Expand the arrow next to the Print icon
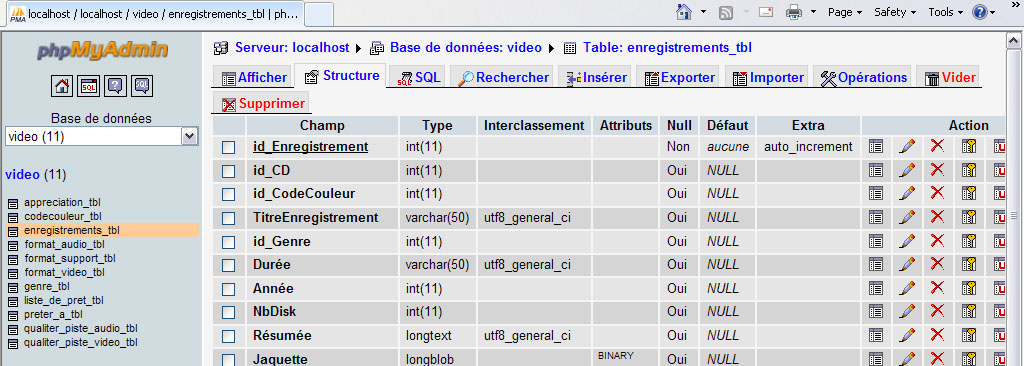This screenshot has height=366, width=1024. click(x=813, y=12)
